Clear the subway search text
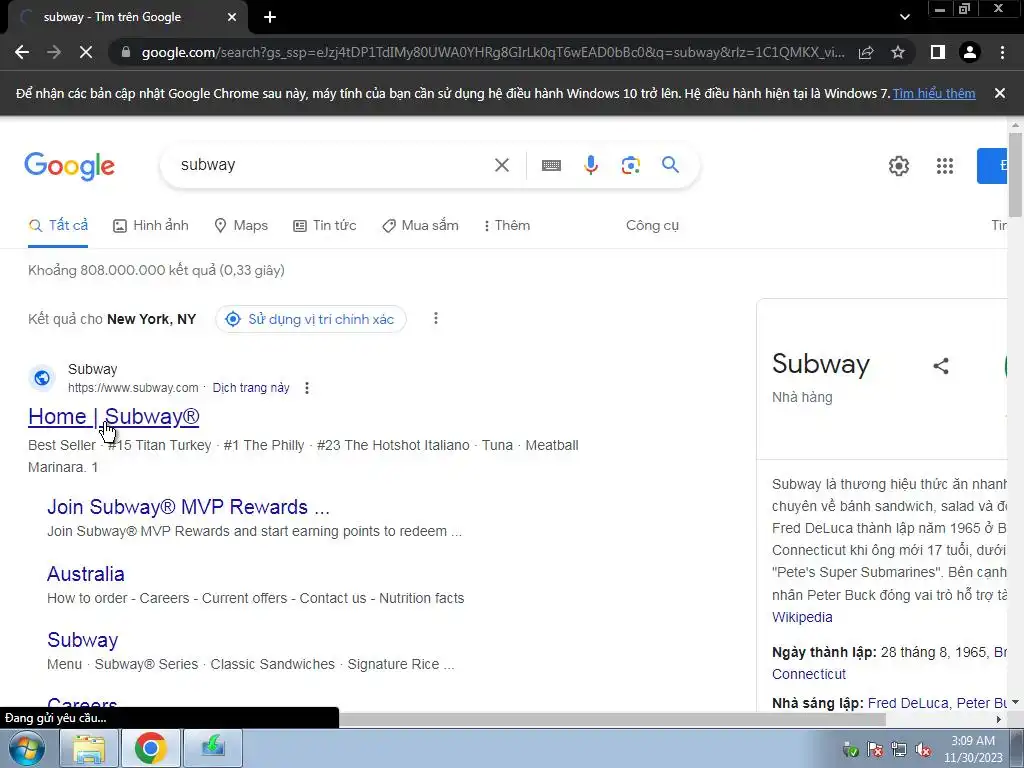 point(502,165)
